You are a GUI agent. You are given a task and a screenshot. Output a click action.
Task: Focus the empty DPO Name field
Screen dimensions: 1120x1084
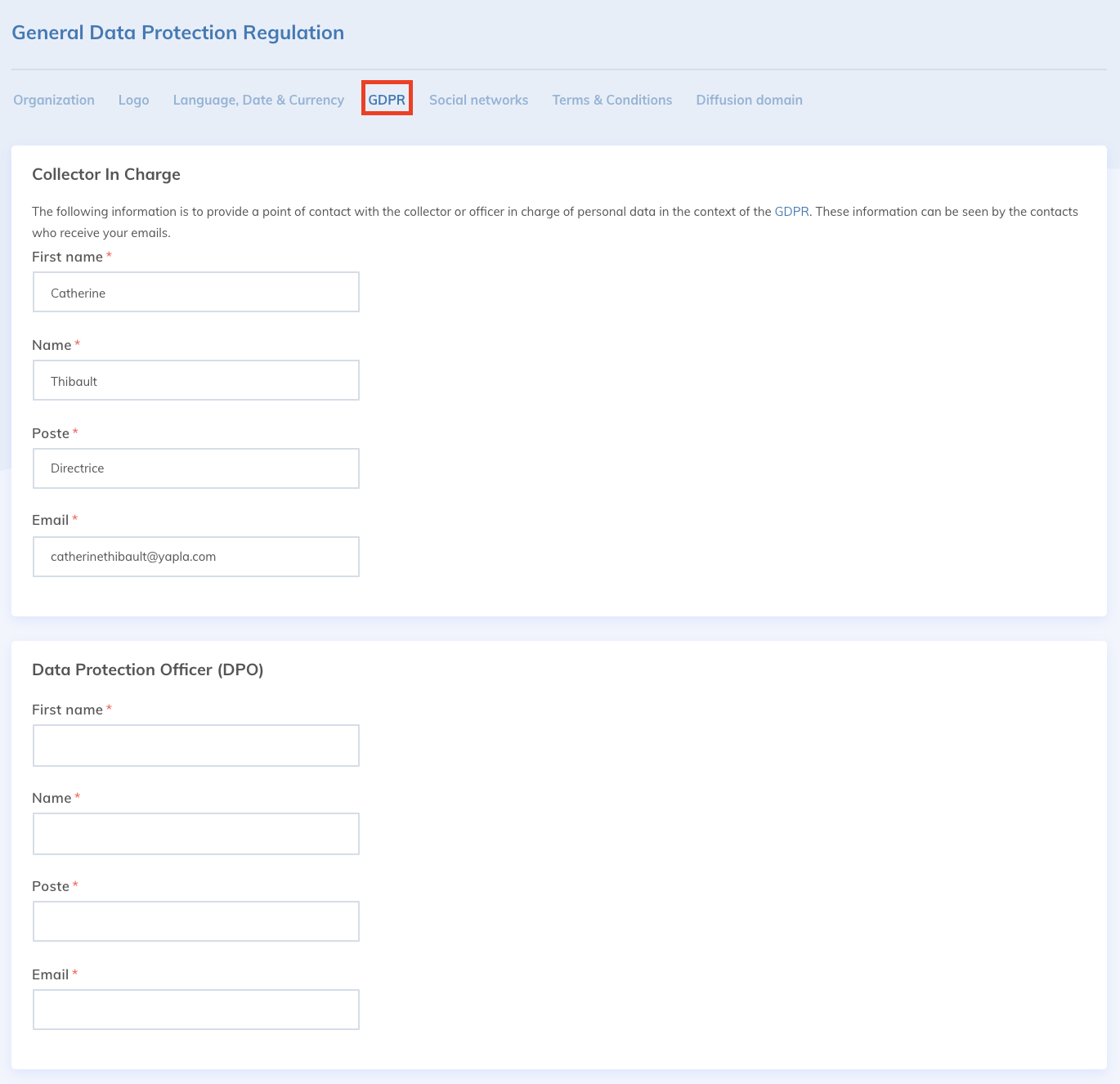[x=196, y=834]
